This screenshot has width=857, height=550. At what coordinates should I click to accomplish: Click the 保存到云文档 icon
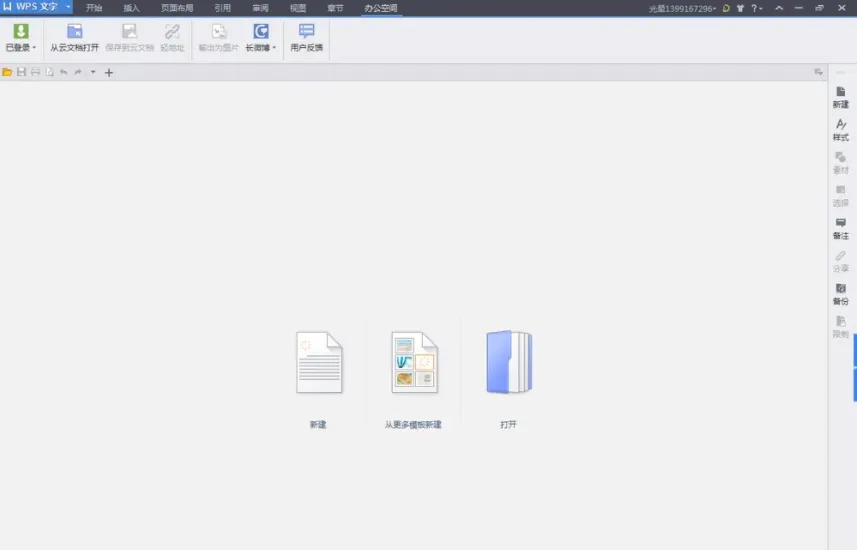pos(130,31)
